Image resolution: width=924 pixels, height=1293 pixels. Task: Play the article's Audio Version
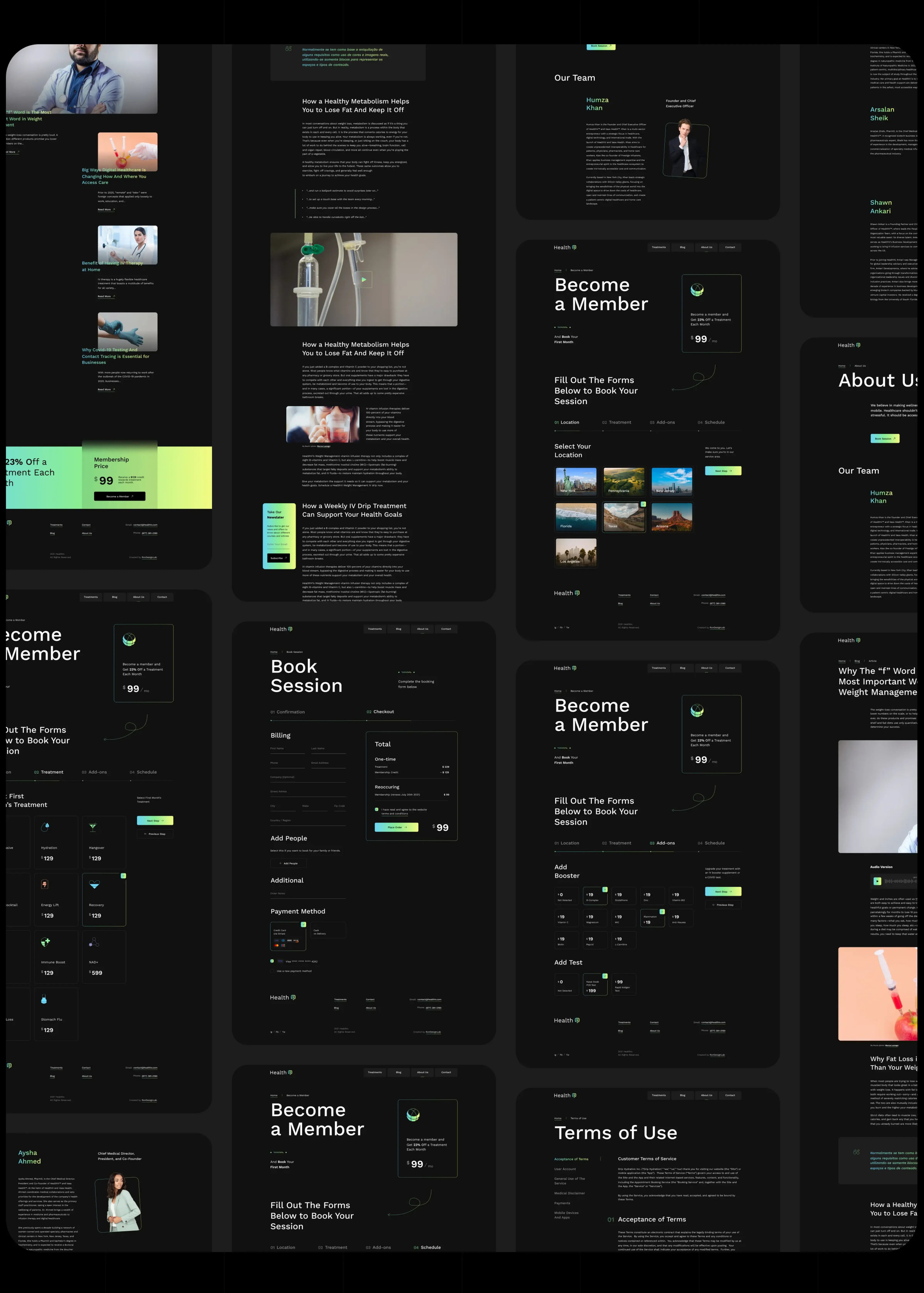tap(877, 881)
